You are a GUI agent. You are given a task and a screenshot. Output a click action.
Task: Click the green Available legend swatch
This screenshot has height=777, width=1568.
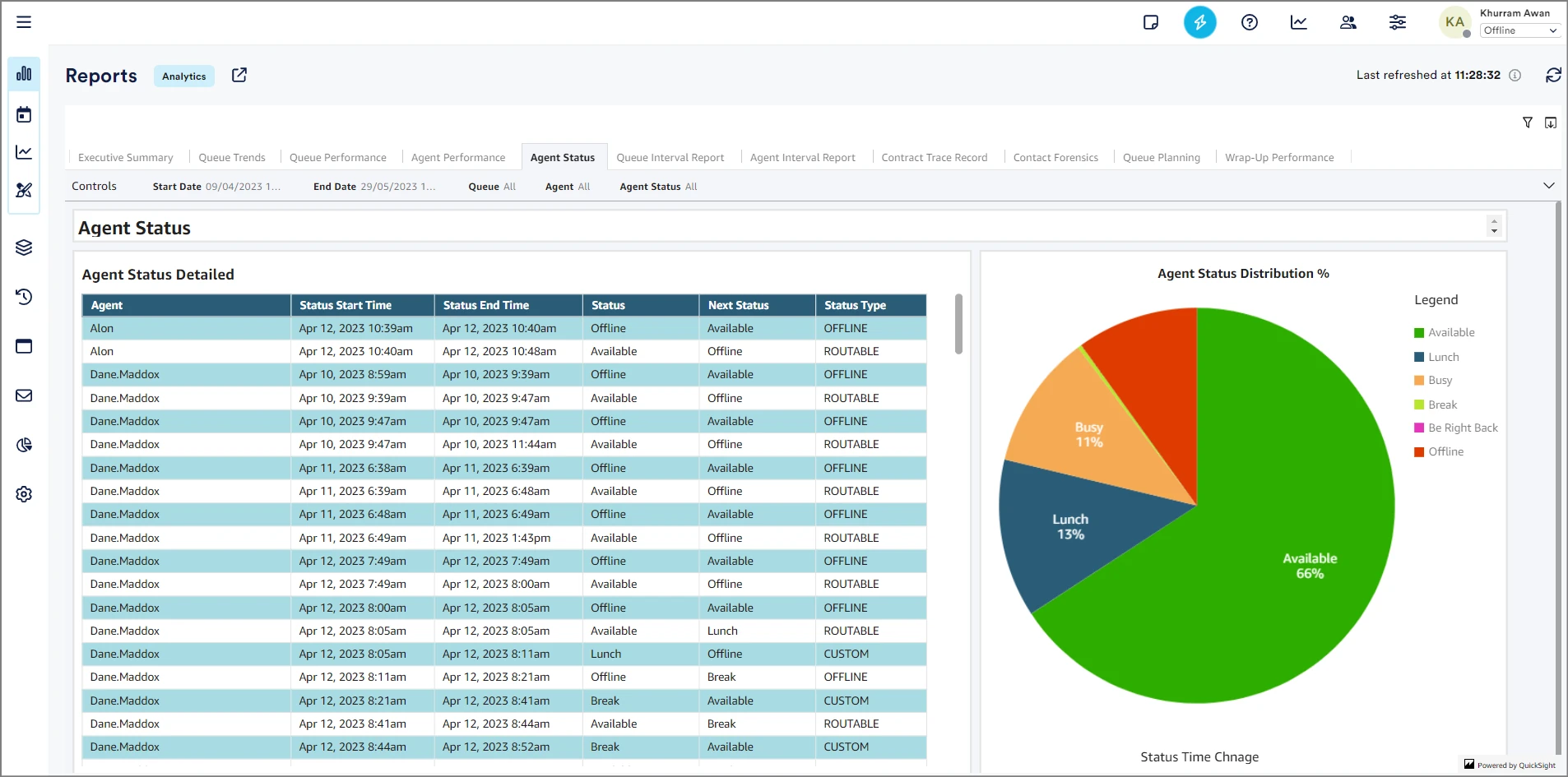point(1419,333)
